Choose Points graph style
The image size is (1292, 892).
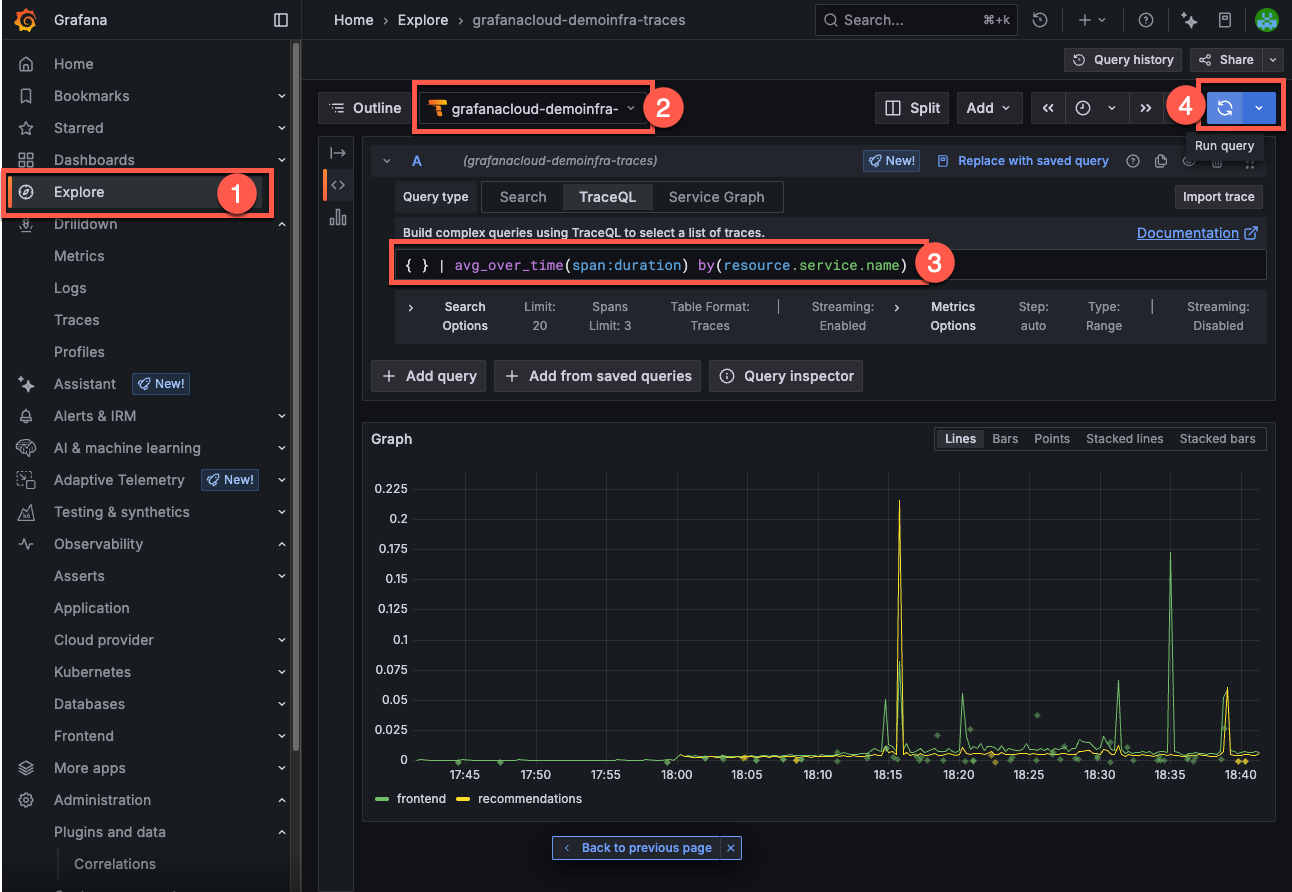point(1052,439)
